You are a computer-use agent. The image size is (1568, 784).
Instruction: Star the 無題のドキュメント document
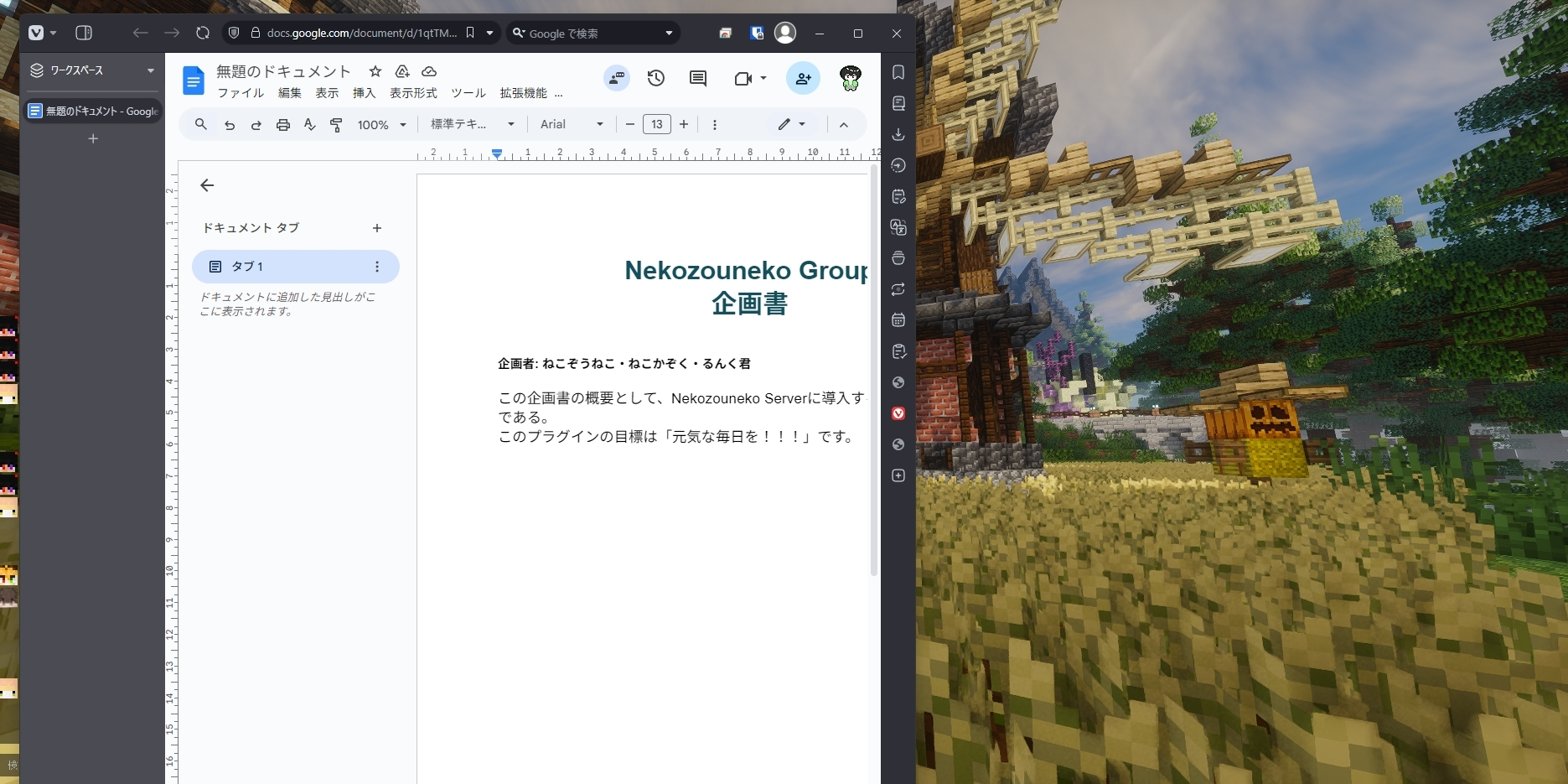click(375, 71)
